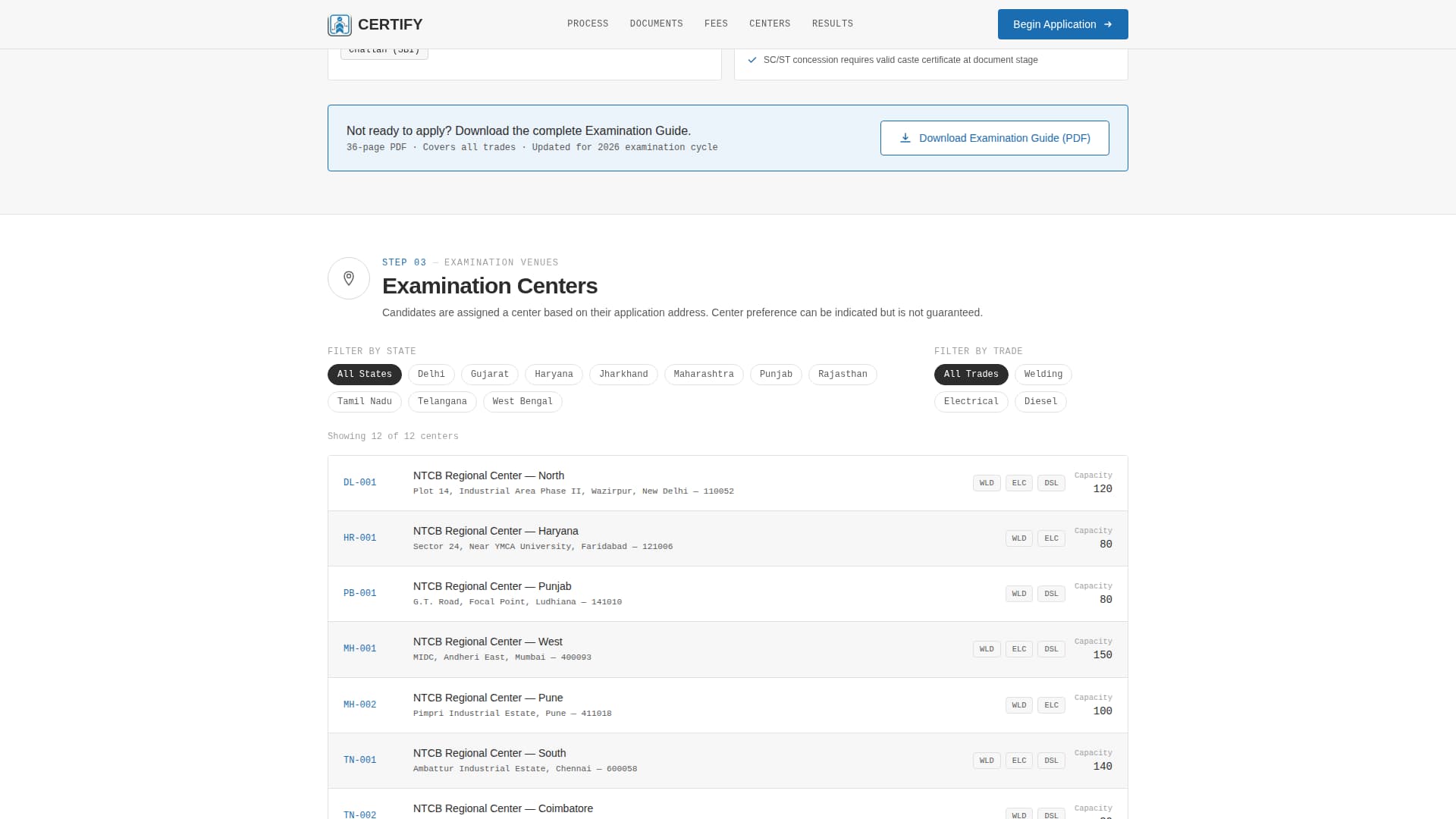
Task: Go to the CENTERS nav section
Action: [x=769, y=24]
